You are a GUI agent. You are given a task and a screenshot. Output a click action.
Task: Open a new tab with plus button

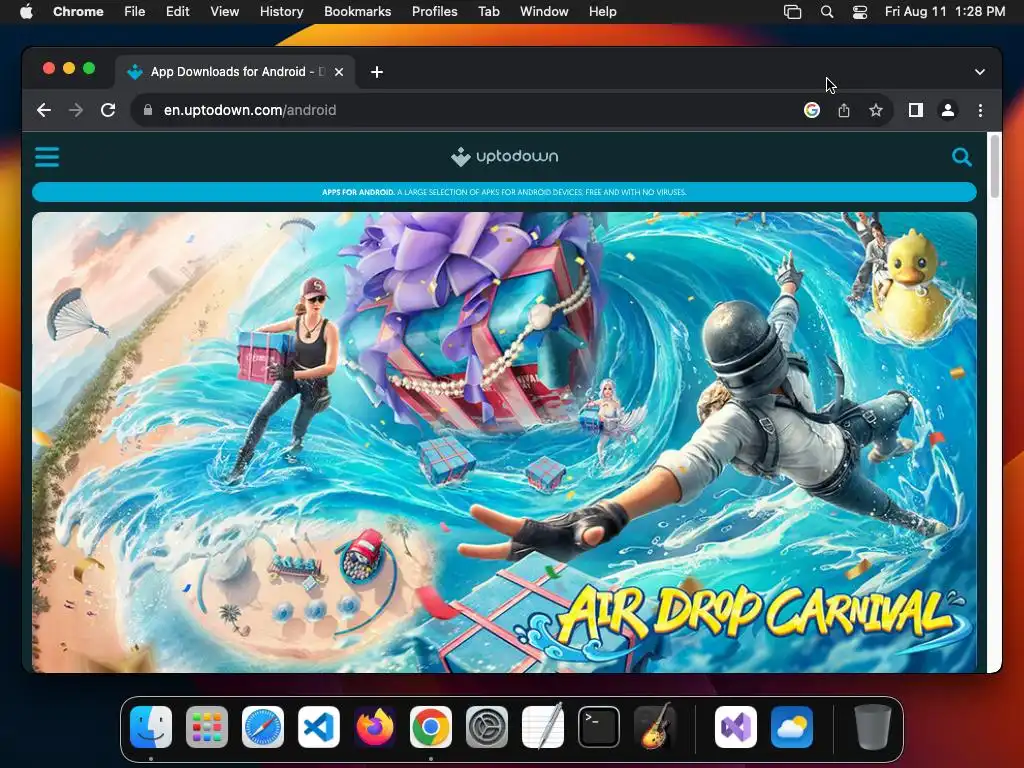377,72
